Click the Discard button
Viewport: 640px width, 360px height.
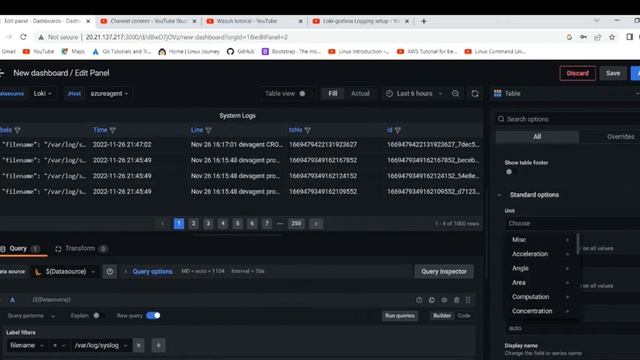[578, 73]
